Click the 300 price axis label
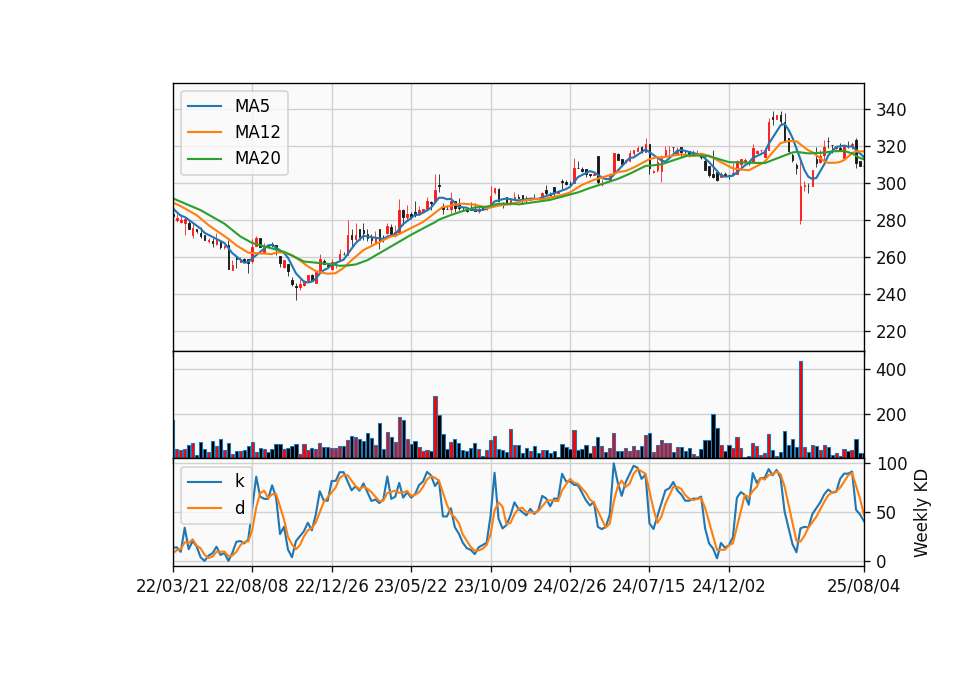The image size is (960, 690). 891,184
